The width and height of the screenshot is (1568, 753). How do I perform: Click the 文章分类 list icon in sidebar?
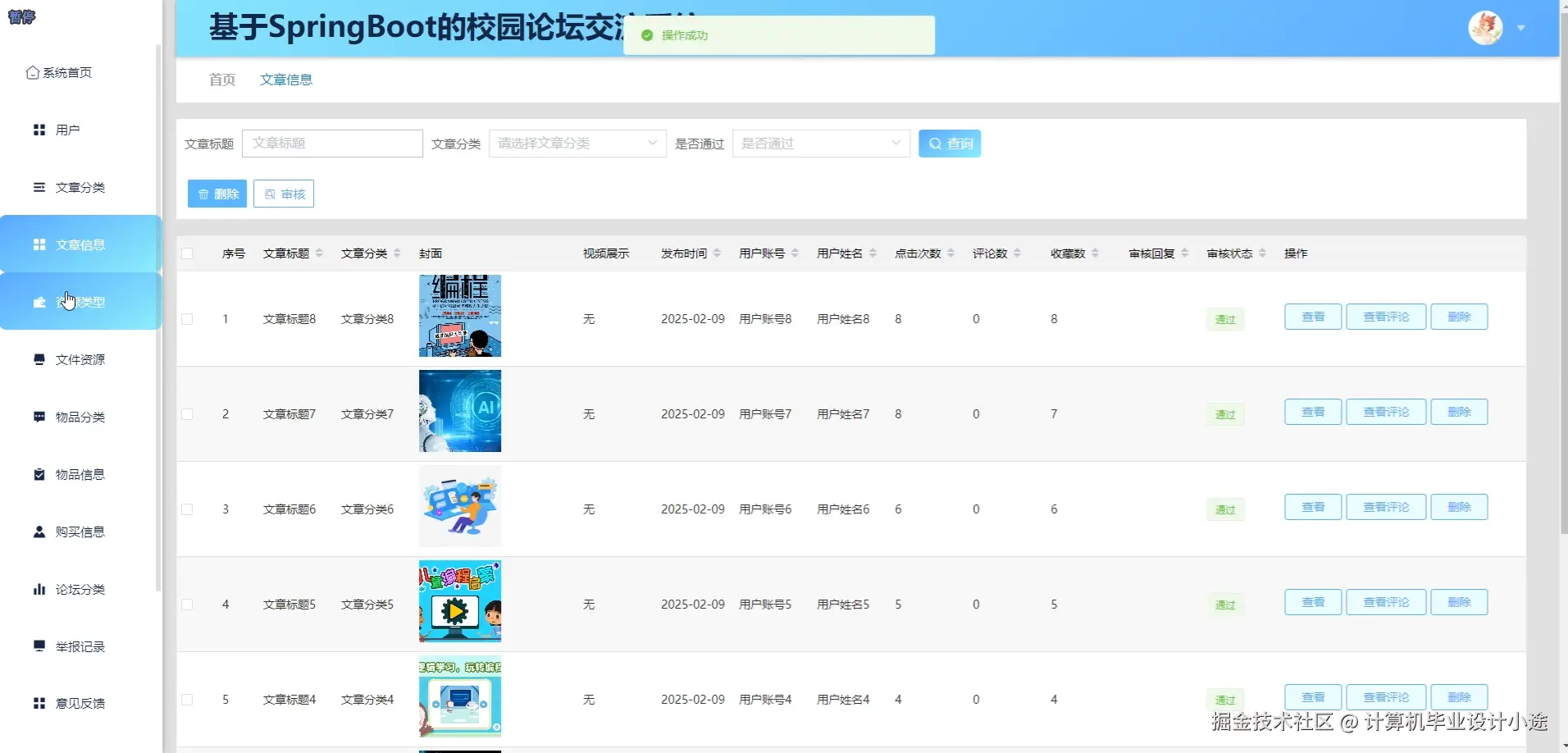pos(39,187)
